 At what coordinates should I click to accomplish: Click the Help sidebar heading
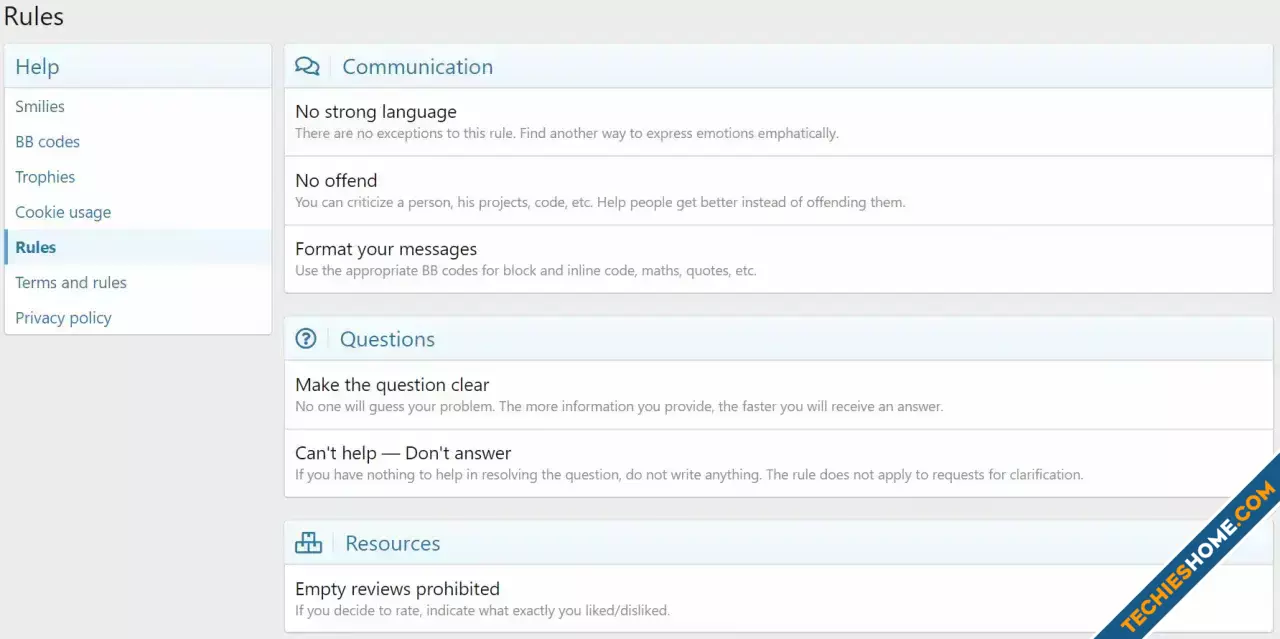click(x=37, y=67)
